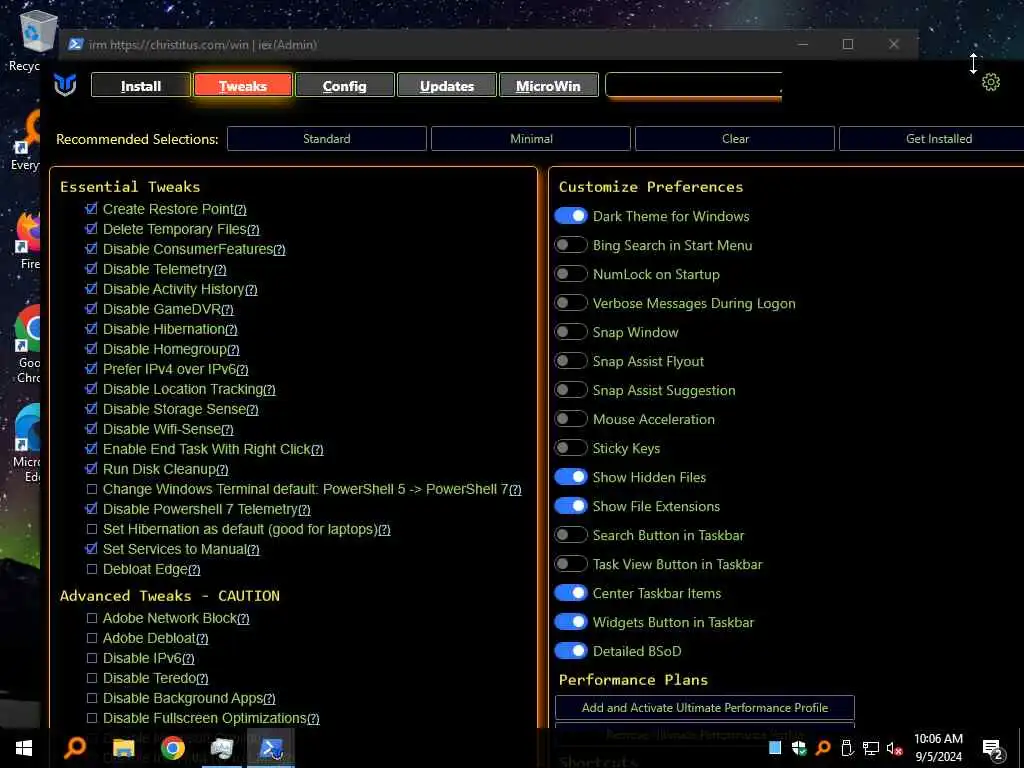The width and height of the screenshot is (1024, 768).
Task: Toggle Snap Window switch
Action: pyautogui.click(x=571, y=332)
